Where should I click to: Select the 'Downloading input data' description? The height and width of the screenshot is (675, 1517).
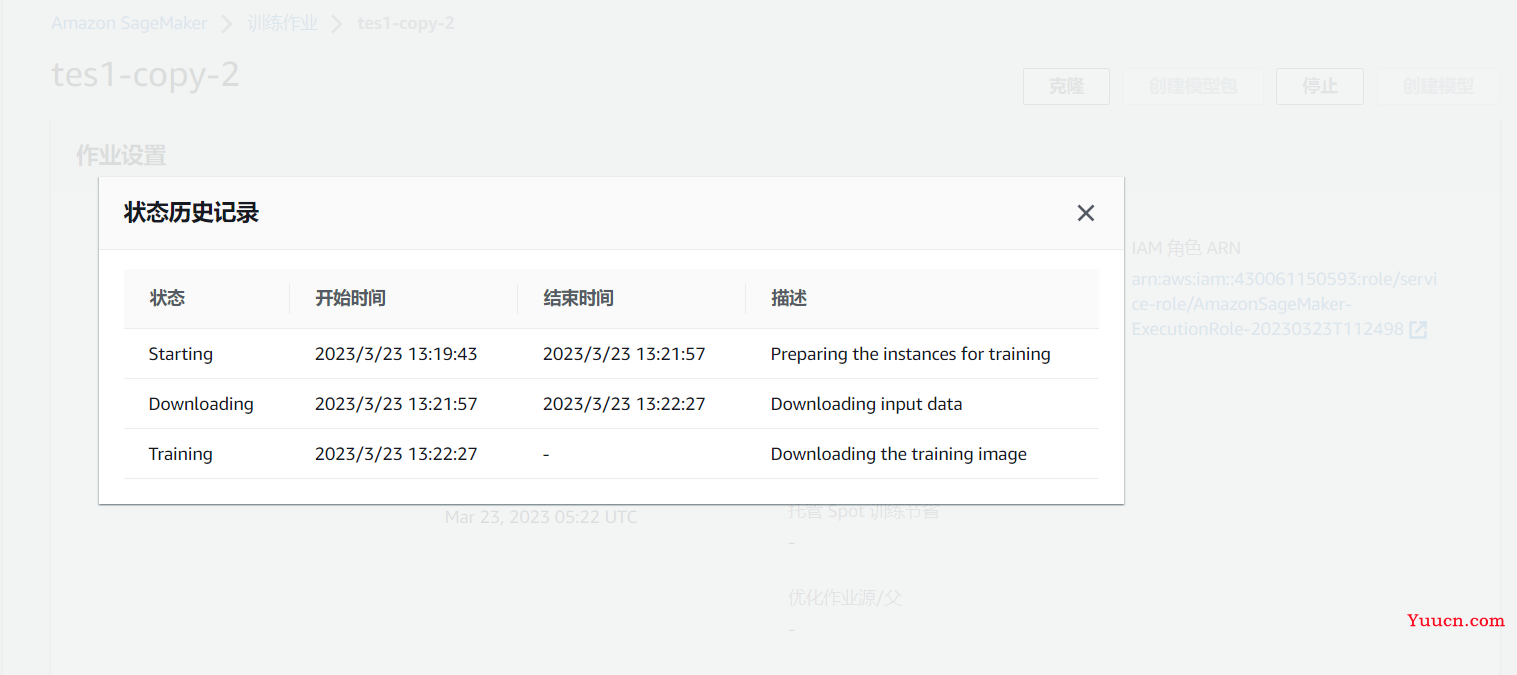coord(867,404)
